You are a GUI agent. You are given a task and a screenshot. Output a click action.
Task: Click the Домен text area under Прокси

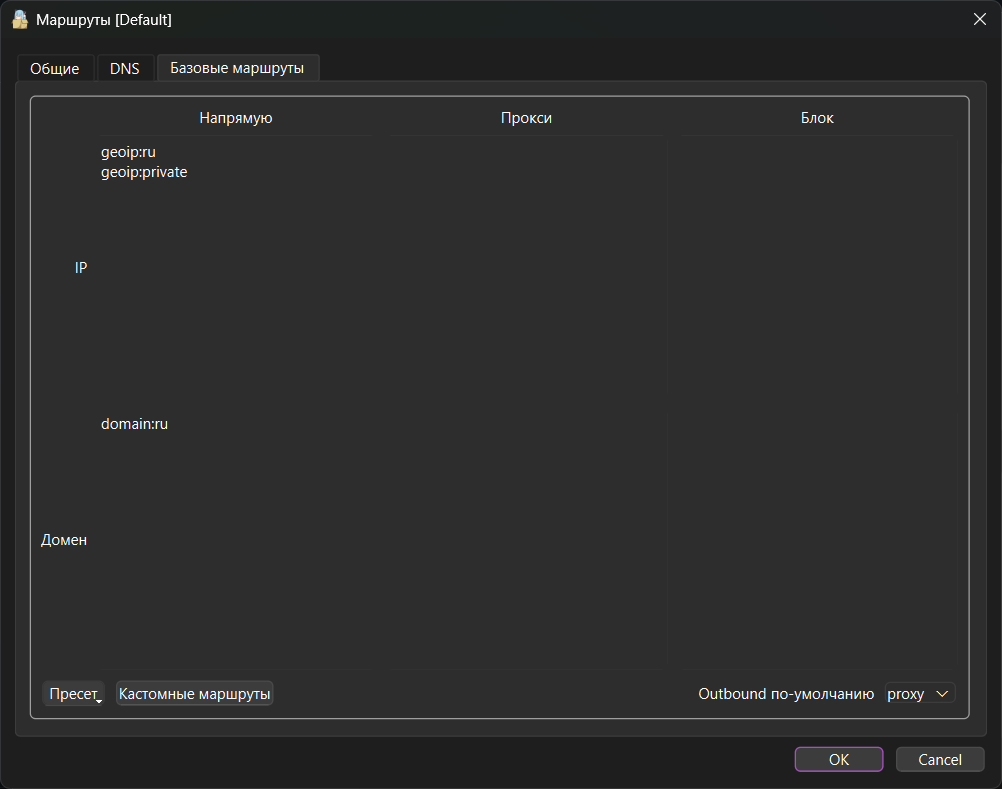[x=527, y=540]
